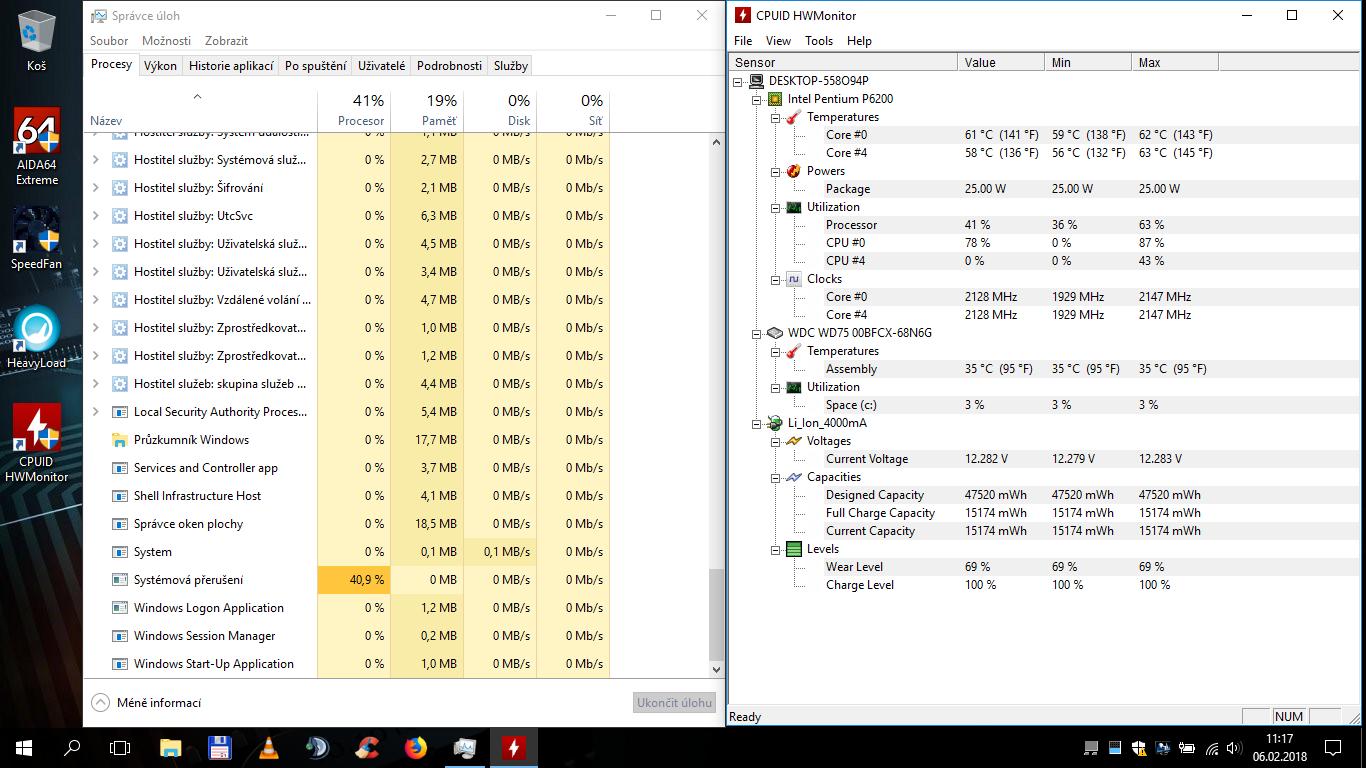
Task: Open the SpeedFan desktop shortcut
Action: click(x=36, y=238)
